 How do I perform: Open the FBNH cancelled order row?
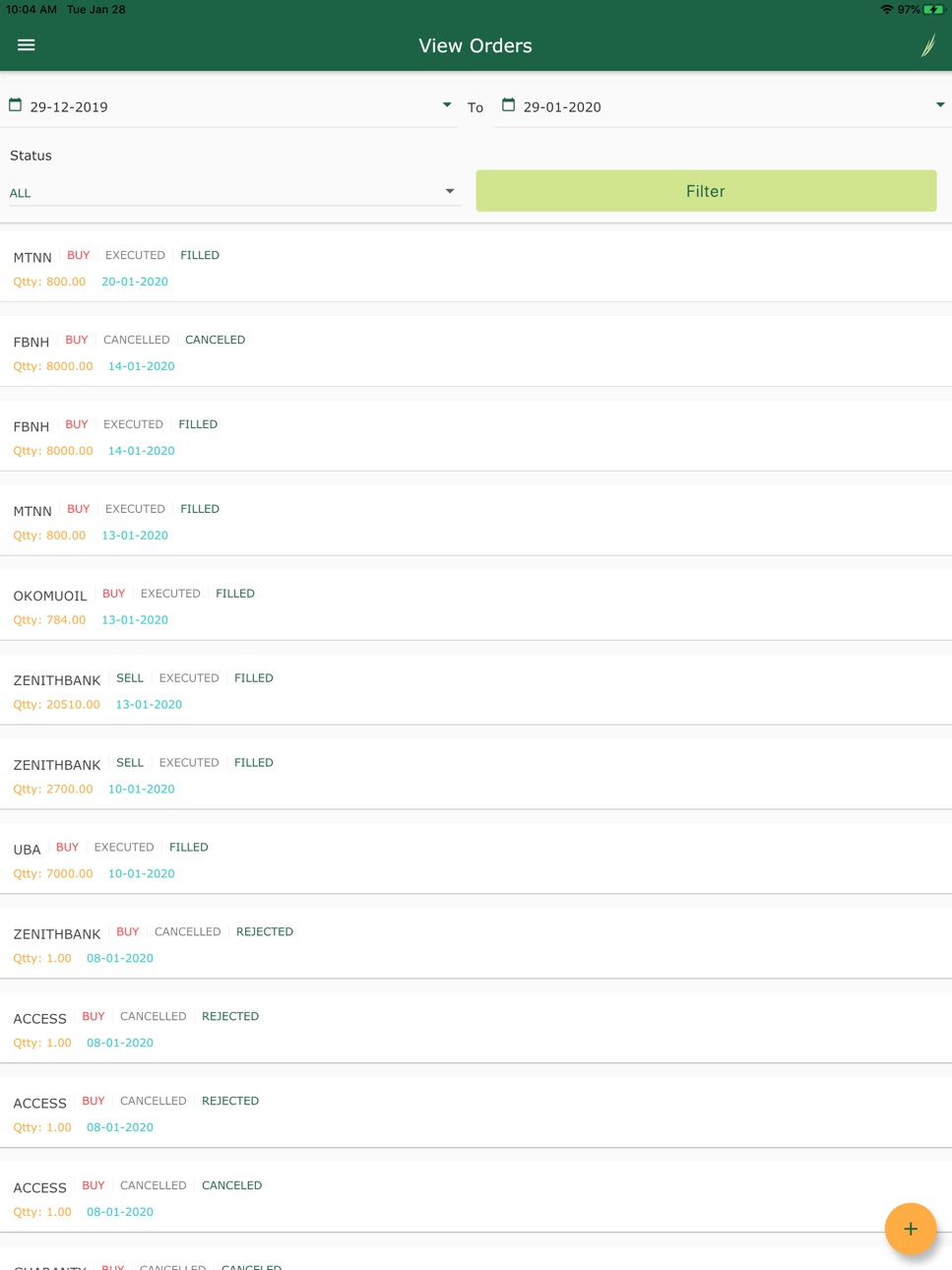coord(476,351)
